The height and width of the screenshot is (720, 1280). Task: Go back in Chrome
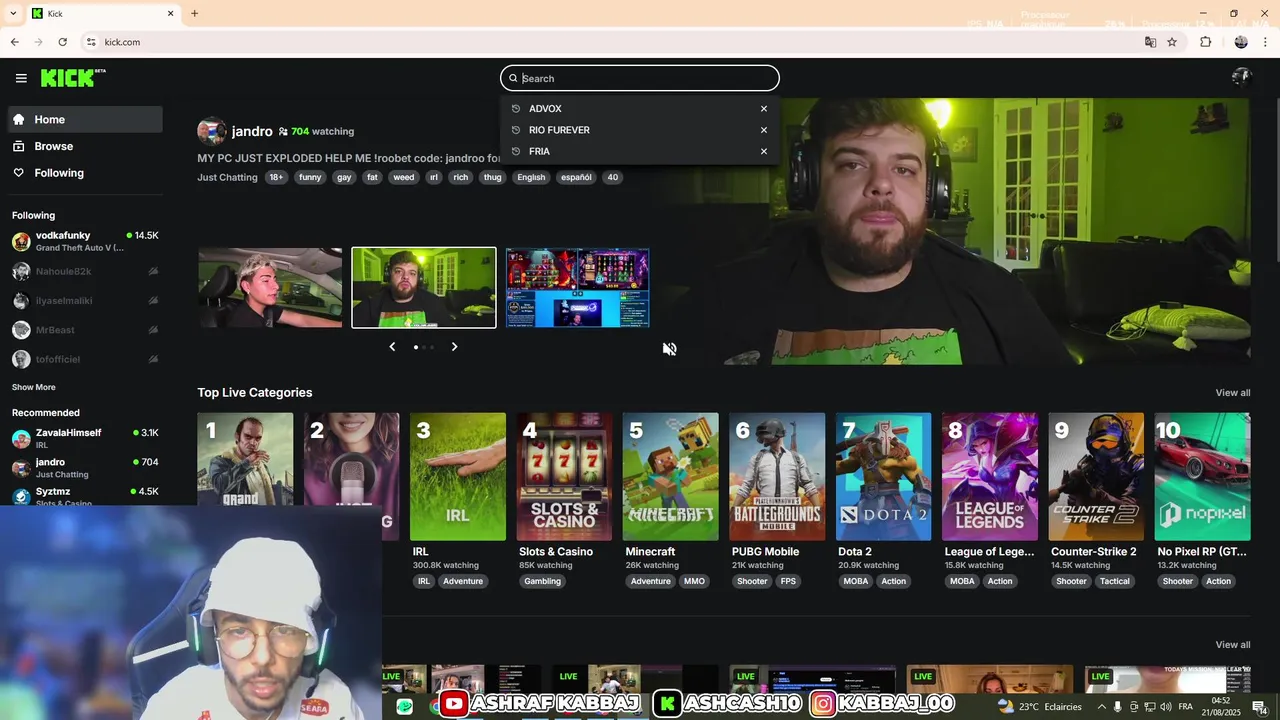[14, 42]
